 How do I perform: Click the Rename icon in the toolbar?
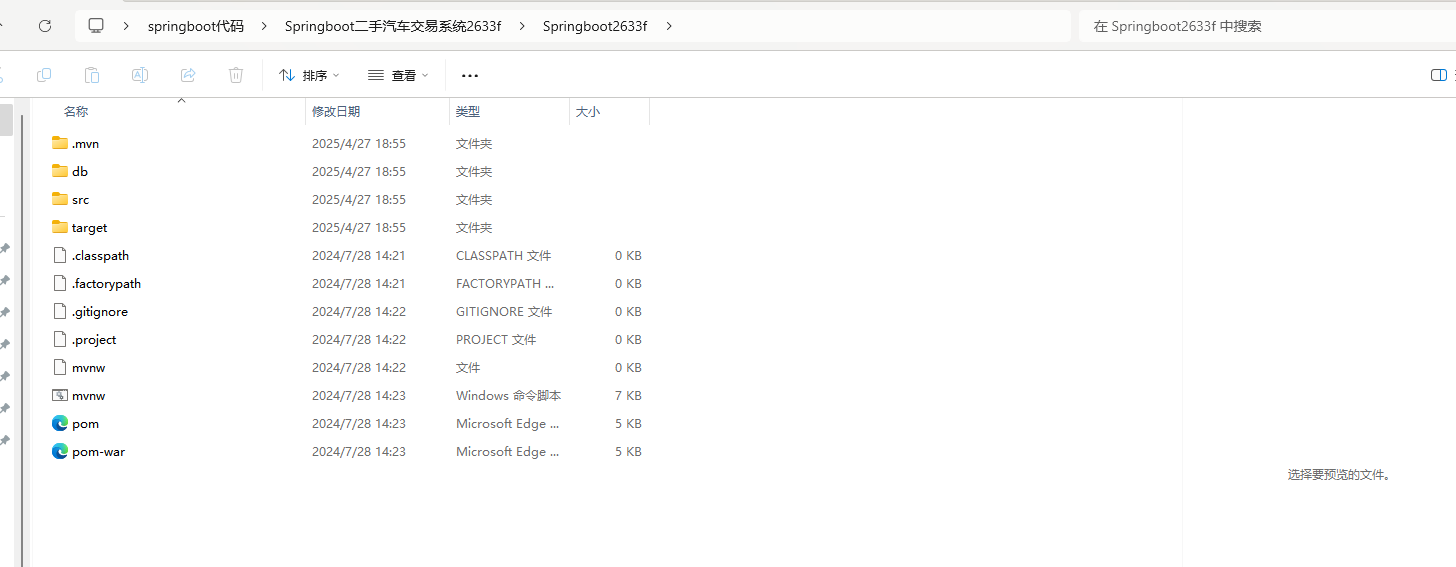[140, 75]
